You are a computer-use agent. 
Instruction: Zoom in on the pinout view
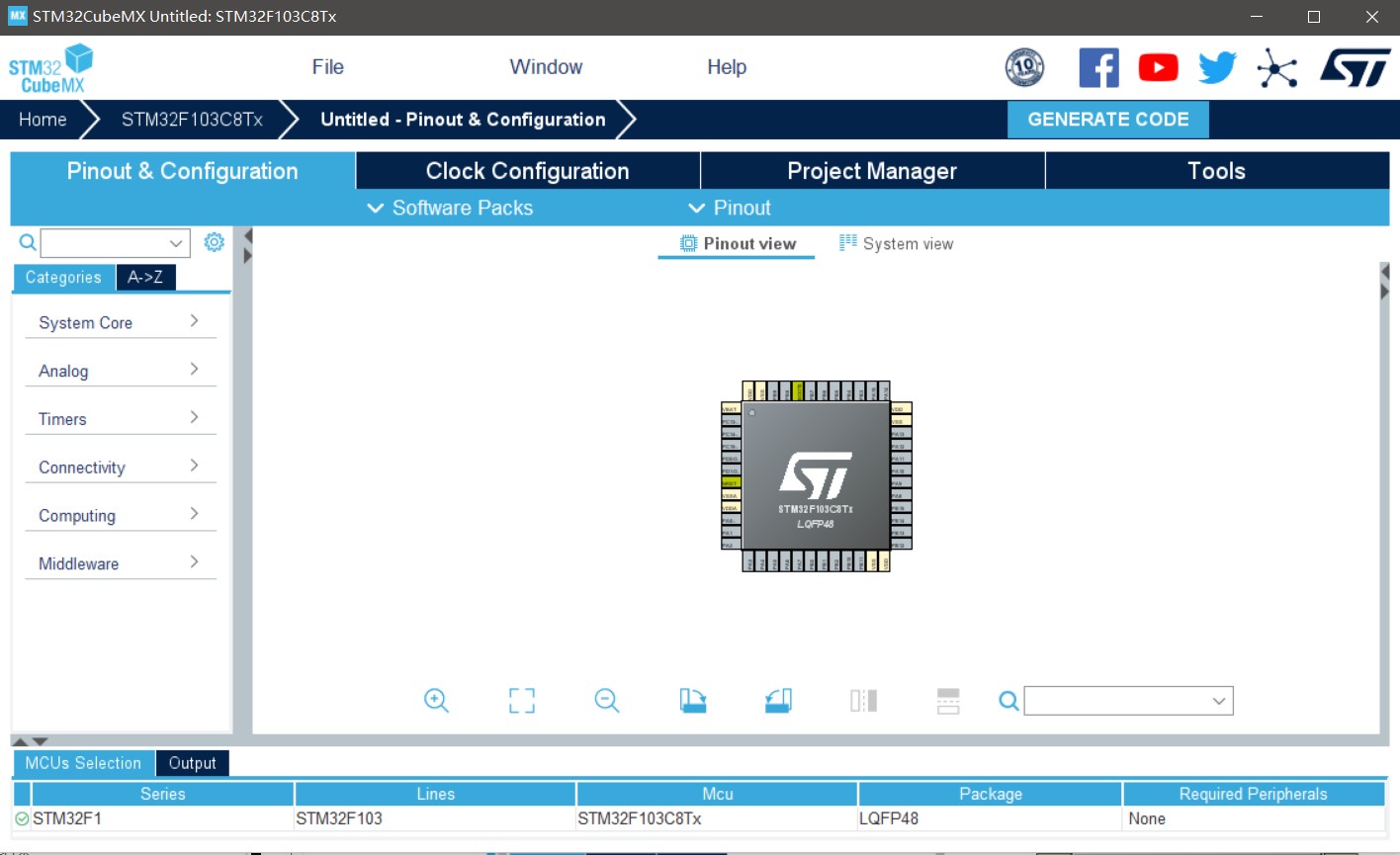pyautogui.click(x=436, y=701)
